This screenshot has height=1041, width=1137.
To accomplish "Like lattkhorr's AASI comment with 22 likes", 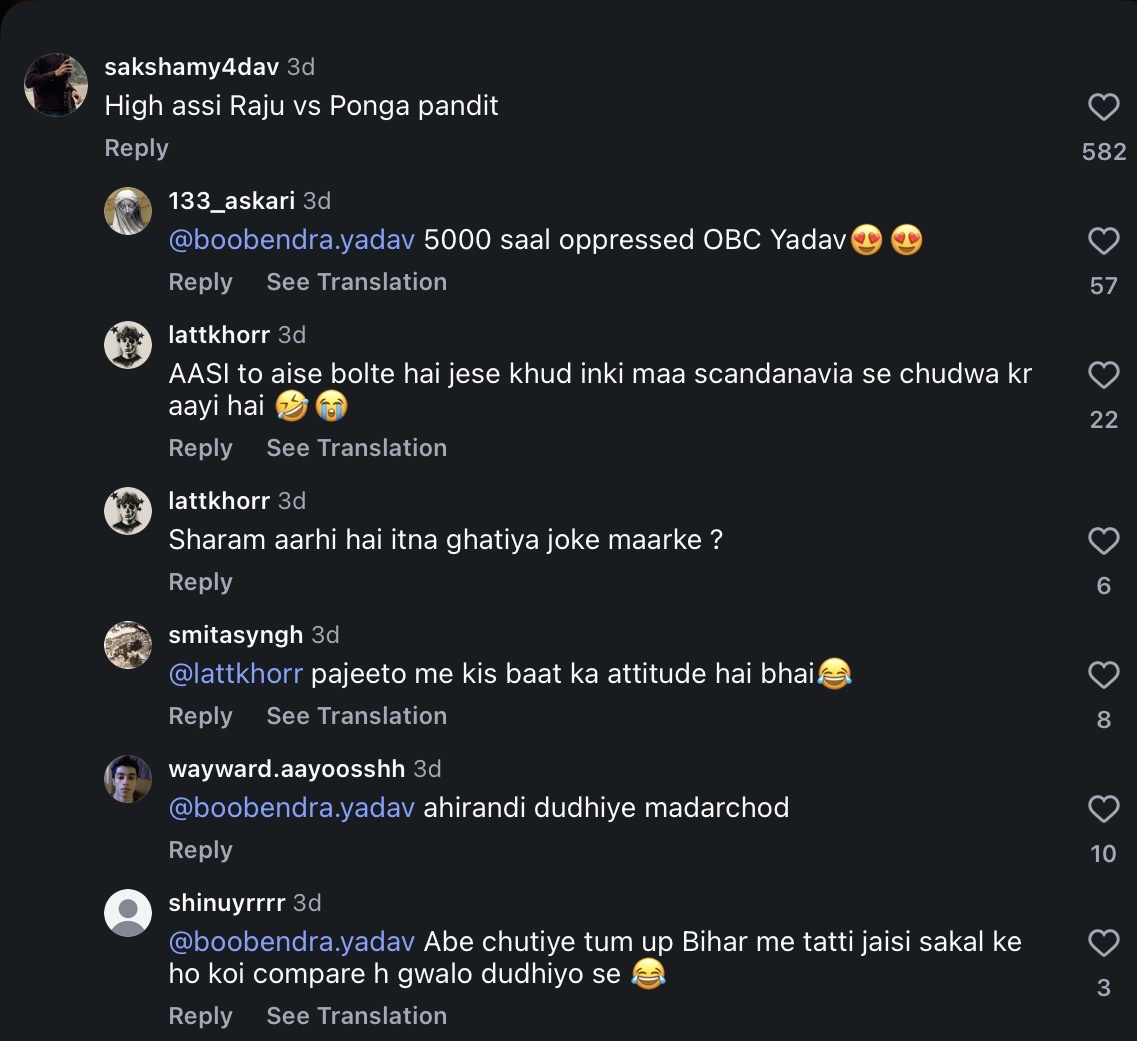I will click(x=1104, y=376).
